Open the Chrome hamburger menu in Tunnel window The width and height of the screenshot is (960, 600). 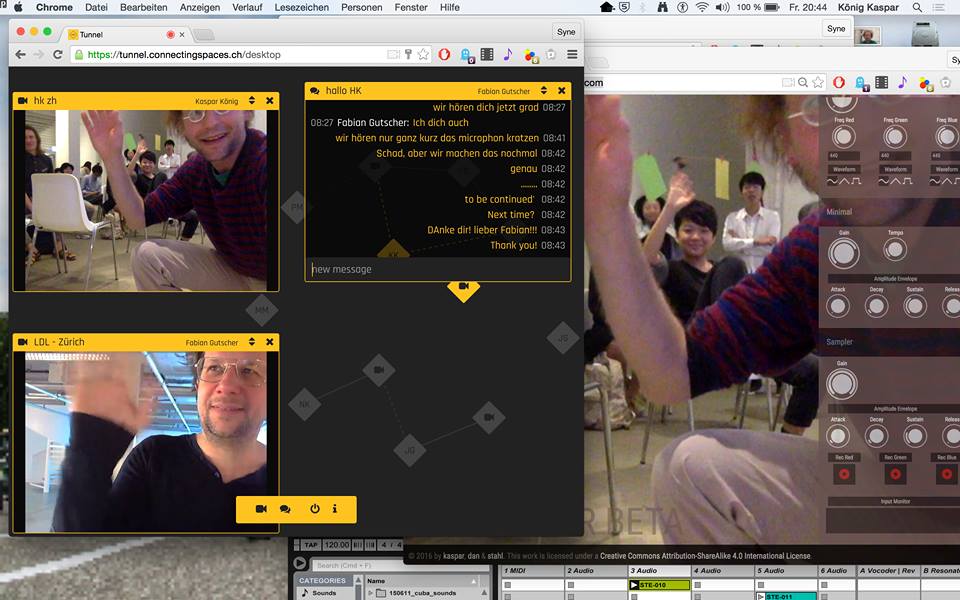(572, 54)
